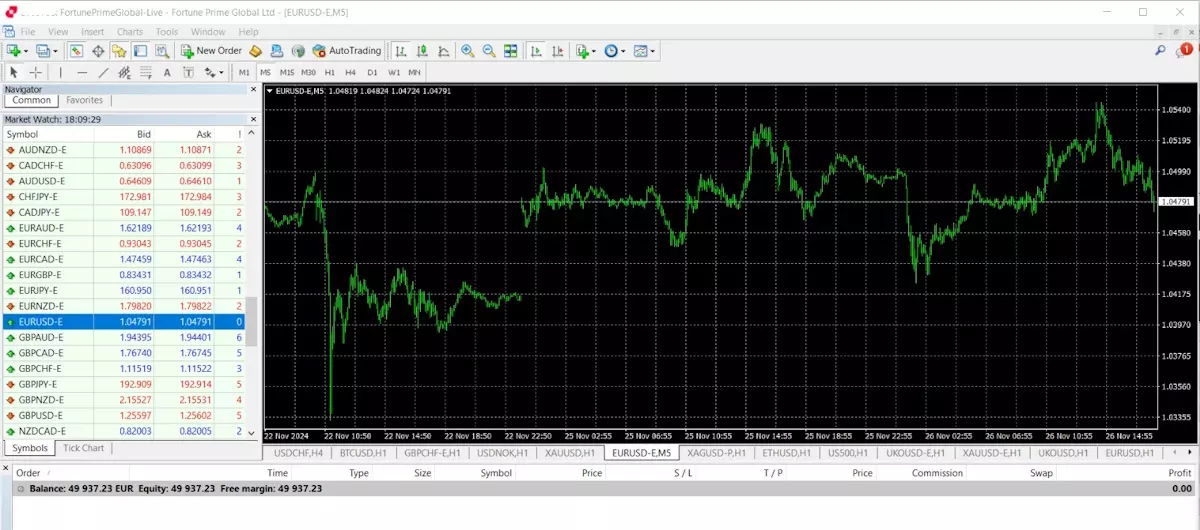Select the vertical line drawing tool
The image size is (1200, 530).
[61, 72]
